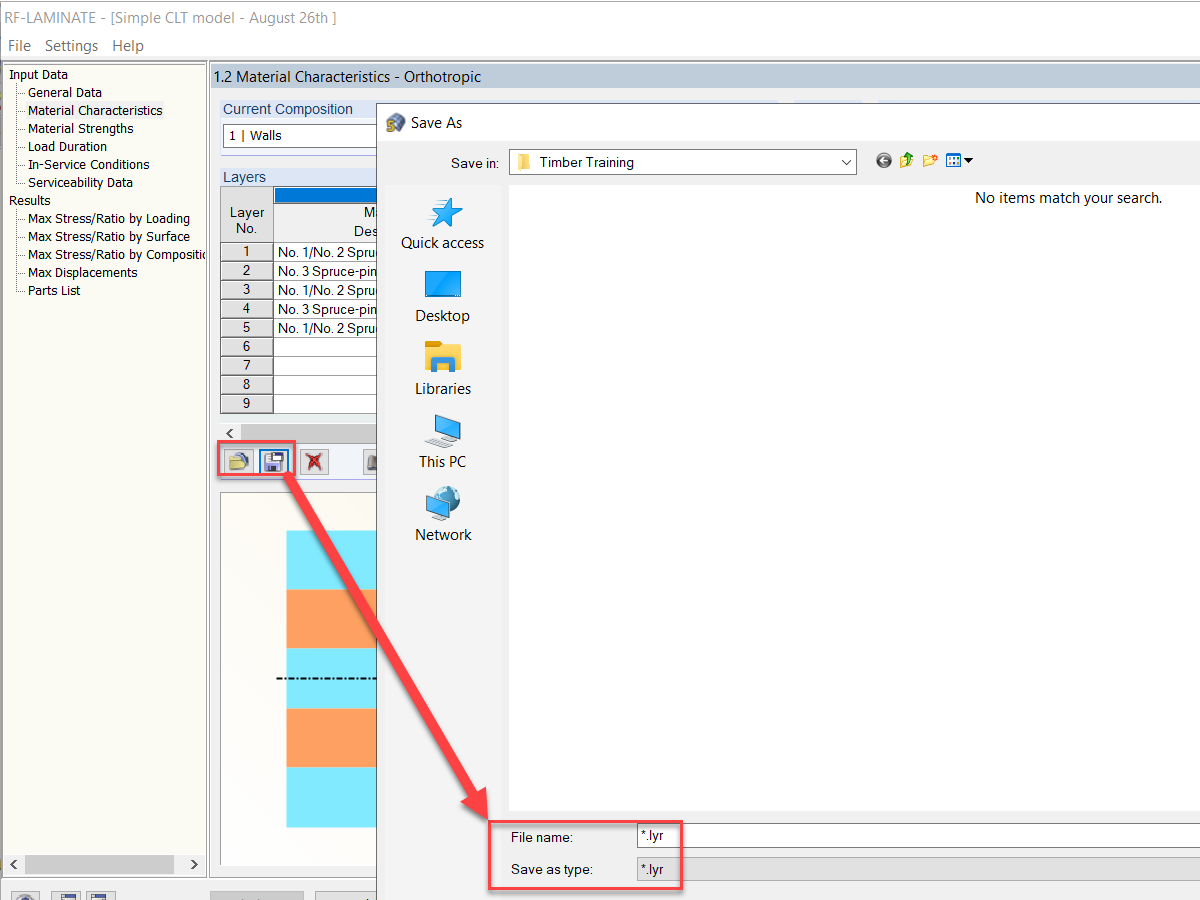This screenshot has width=1200, height=900.
Task: Open the Settings menu
Action: (x=71, y=46)
